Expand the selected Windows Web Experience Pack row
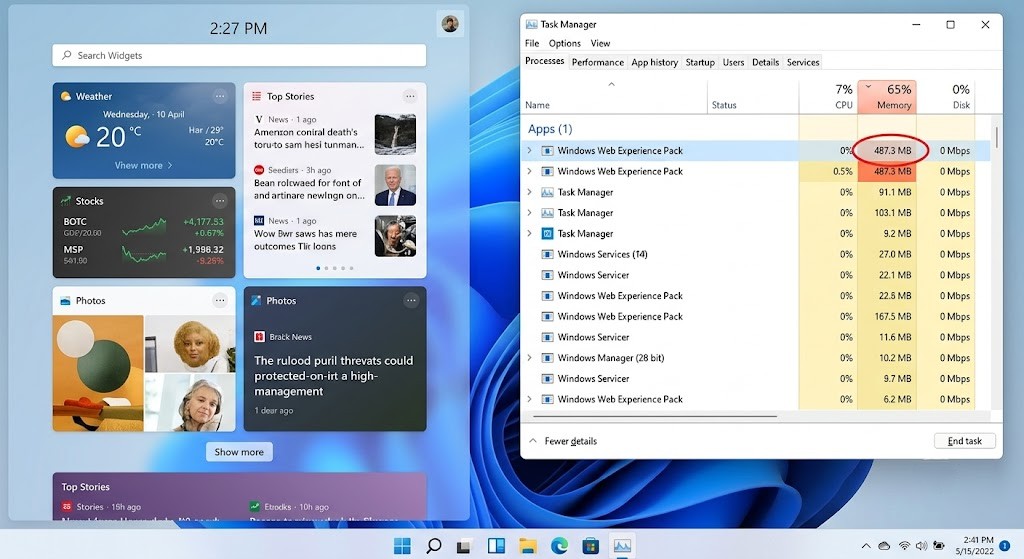The height and width of the screenshot is (559, 1024). [x=529, y=150]
